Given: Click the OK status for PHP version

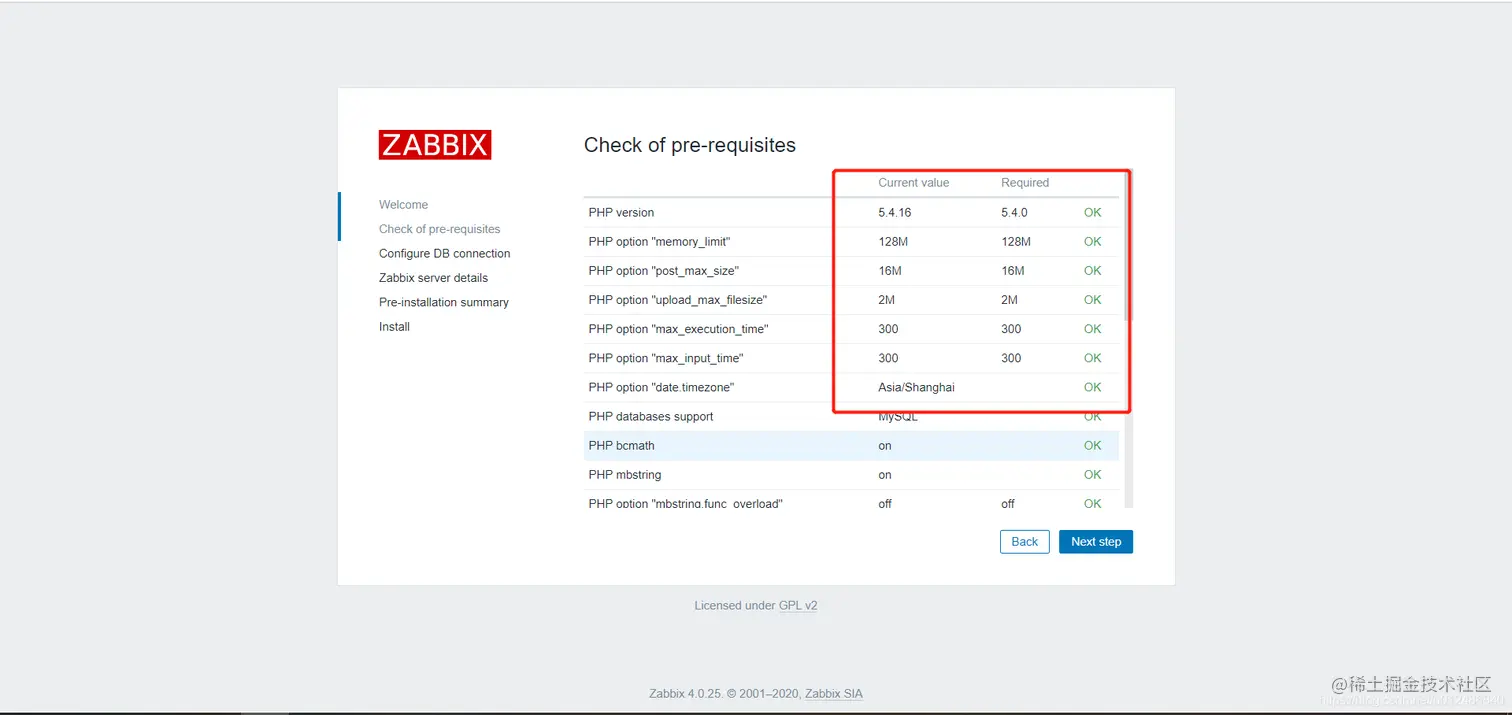Looking at the screenshot, I should pyautogui.click(x=1092, y=213).
